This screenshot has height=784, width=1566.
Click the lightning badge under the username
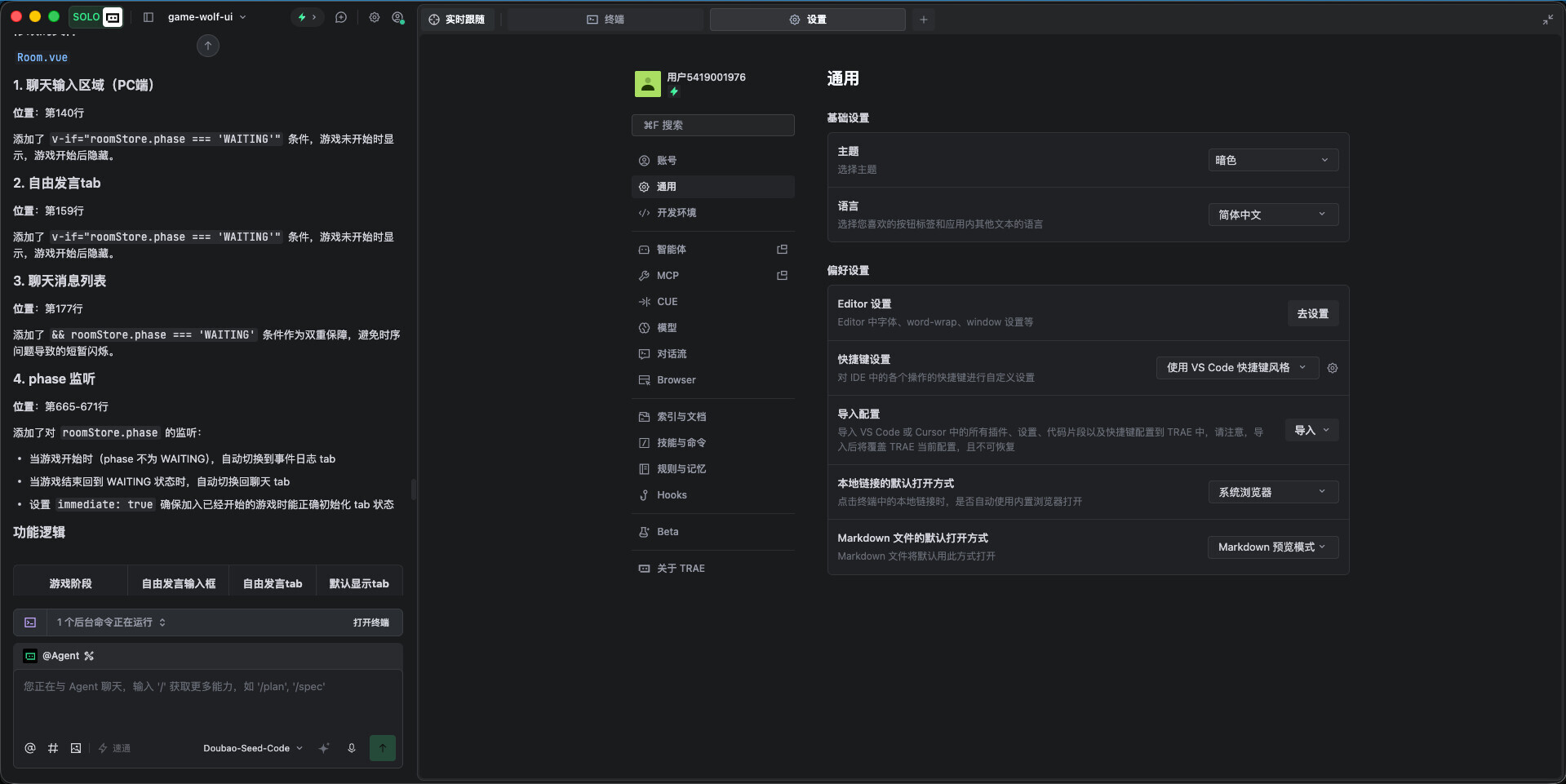[x=674, y=91]
